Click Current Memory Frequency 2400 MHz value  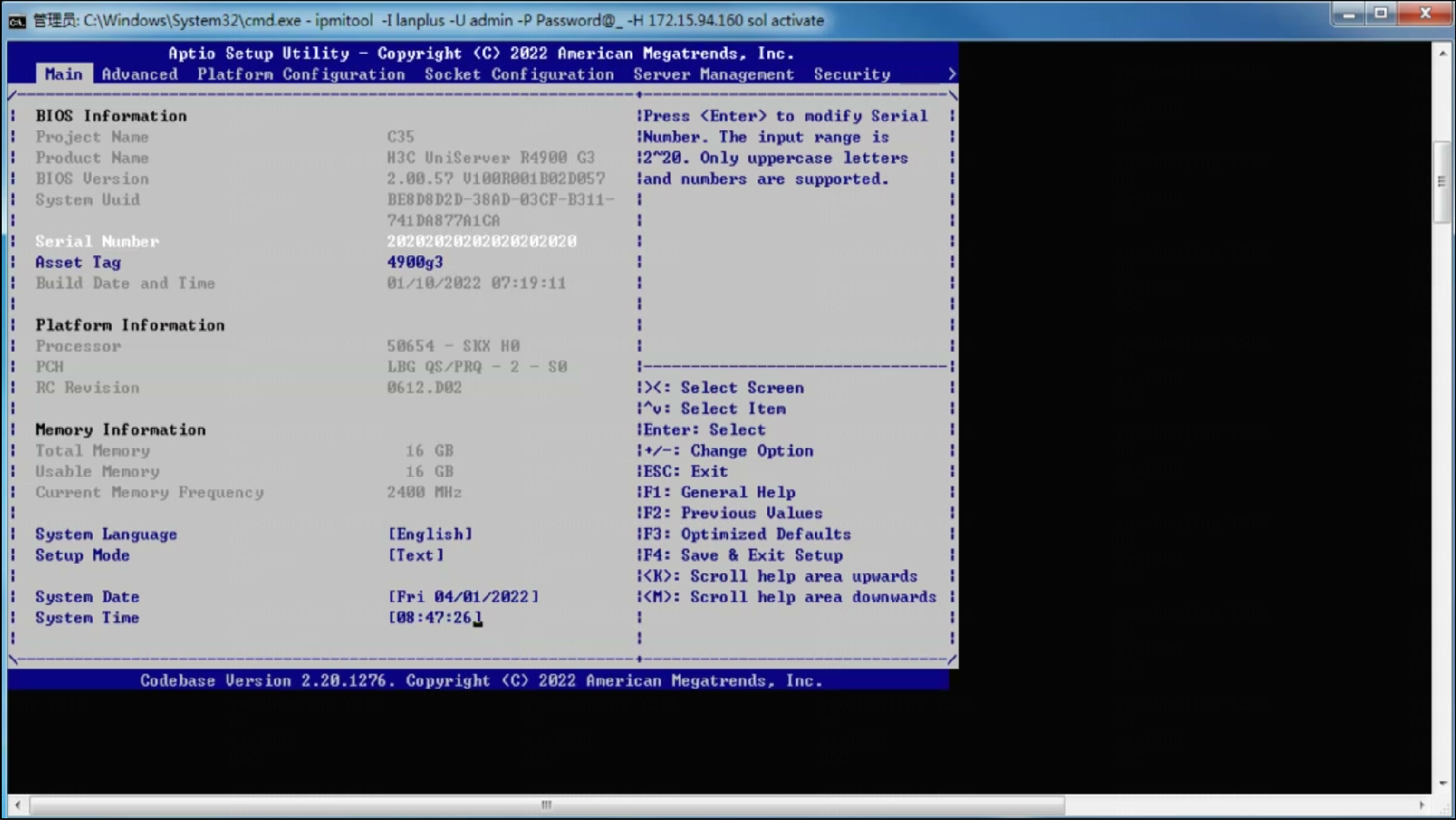[425, 493]
